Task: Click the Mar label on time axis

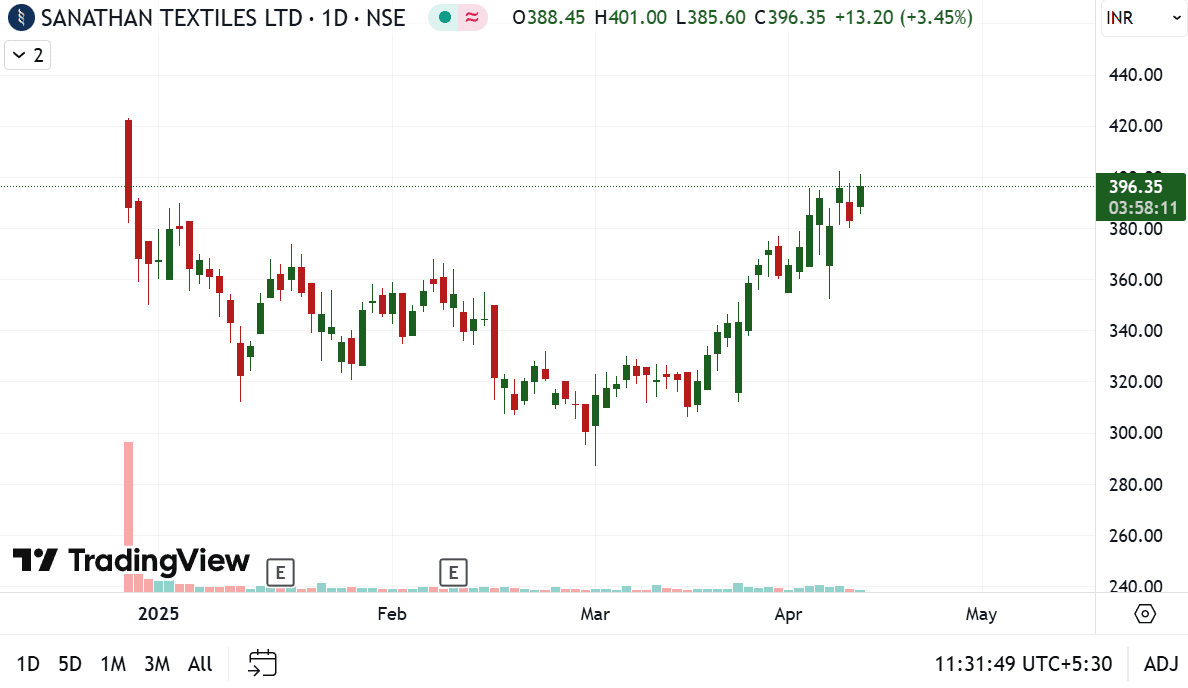Action: [595, 614]
